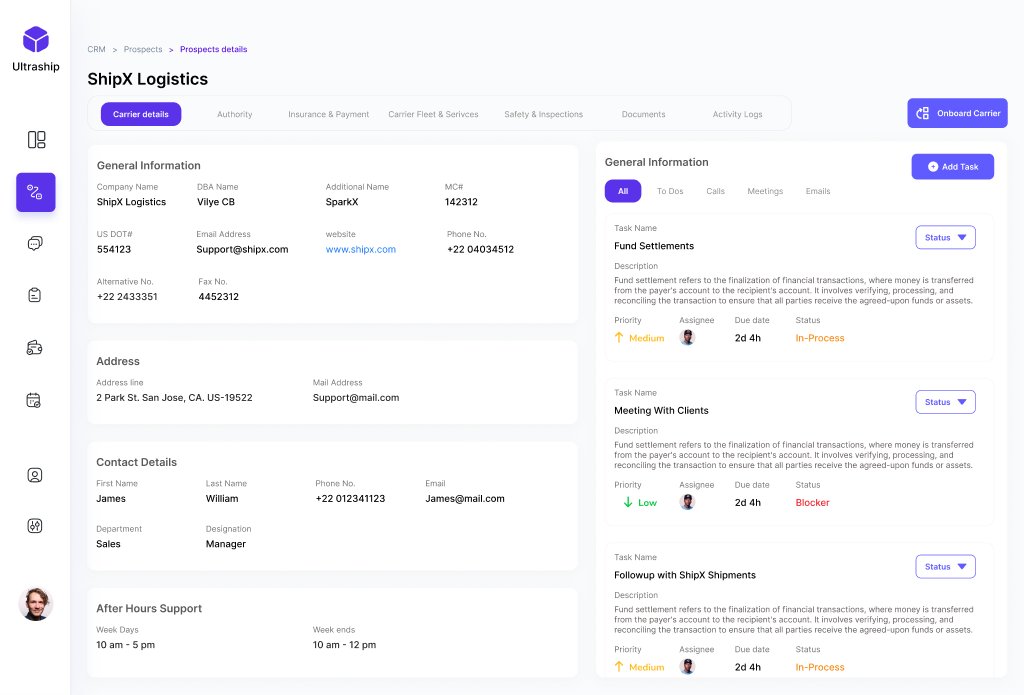
Task: Click the Add Task button
Action: [x=953, y=167]
